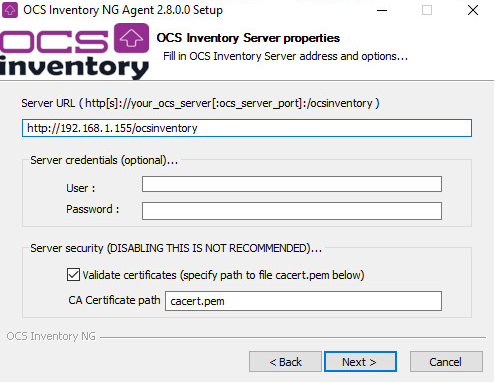Click the OCS Inventory Server properties heading

[x=248, y=38]
